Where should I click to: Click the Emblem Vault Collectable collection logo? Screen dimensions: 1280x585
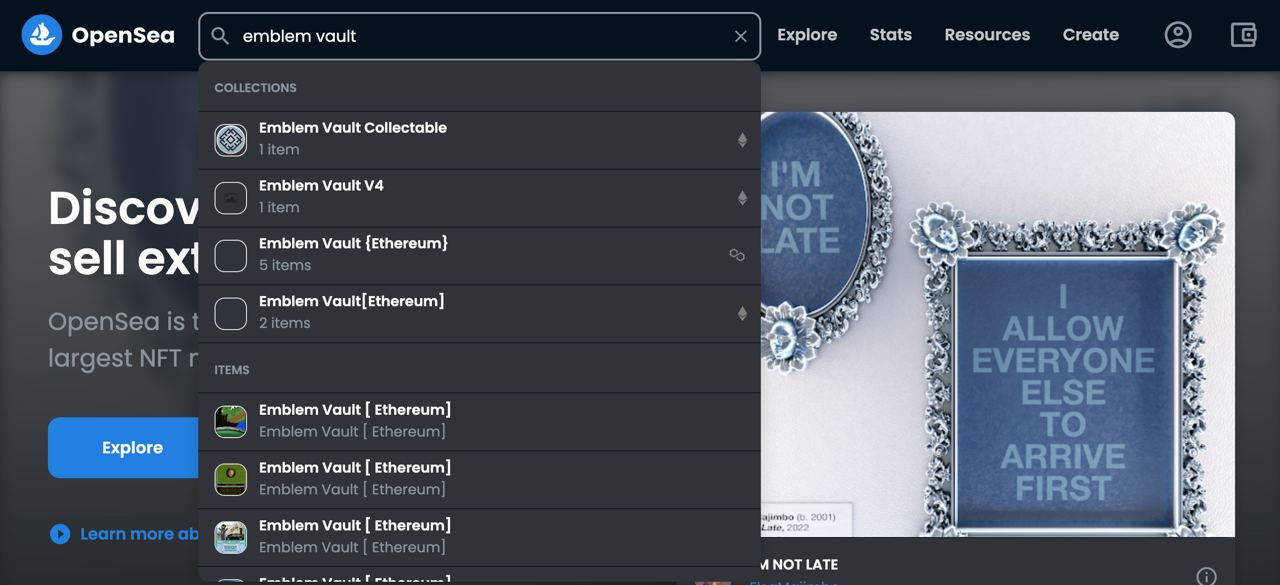[x=231, y=140]
